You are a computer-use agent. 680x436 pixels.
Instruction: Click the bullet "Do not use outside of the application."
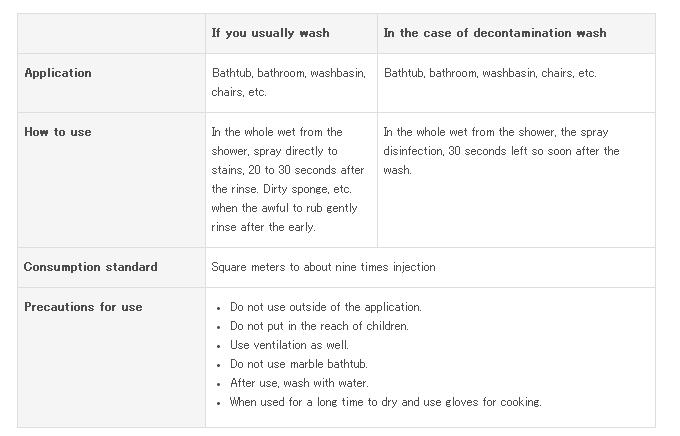325,307
